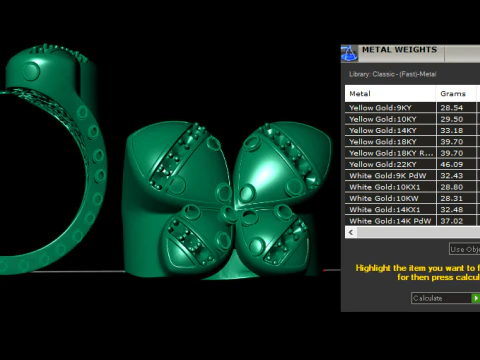This screenshot has height=360, width=480.
Task: Click the 46.09 grams value
Action: (x=452, y=164)
